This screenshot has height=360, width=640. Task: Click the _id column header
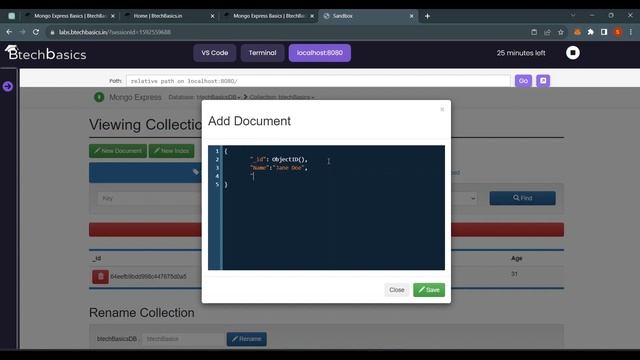(x=97, y=258)
